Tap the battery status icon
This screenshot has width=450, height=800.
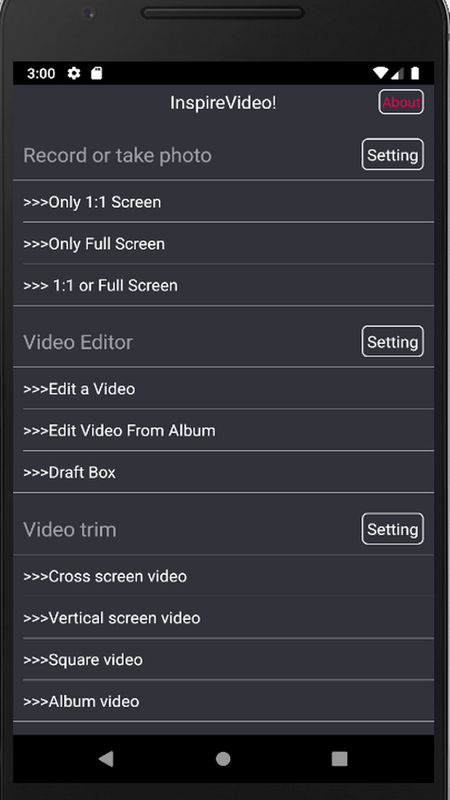pos(415,73)
